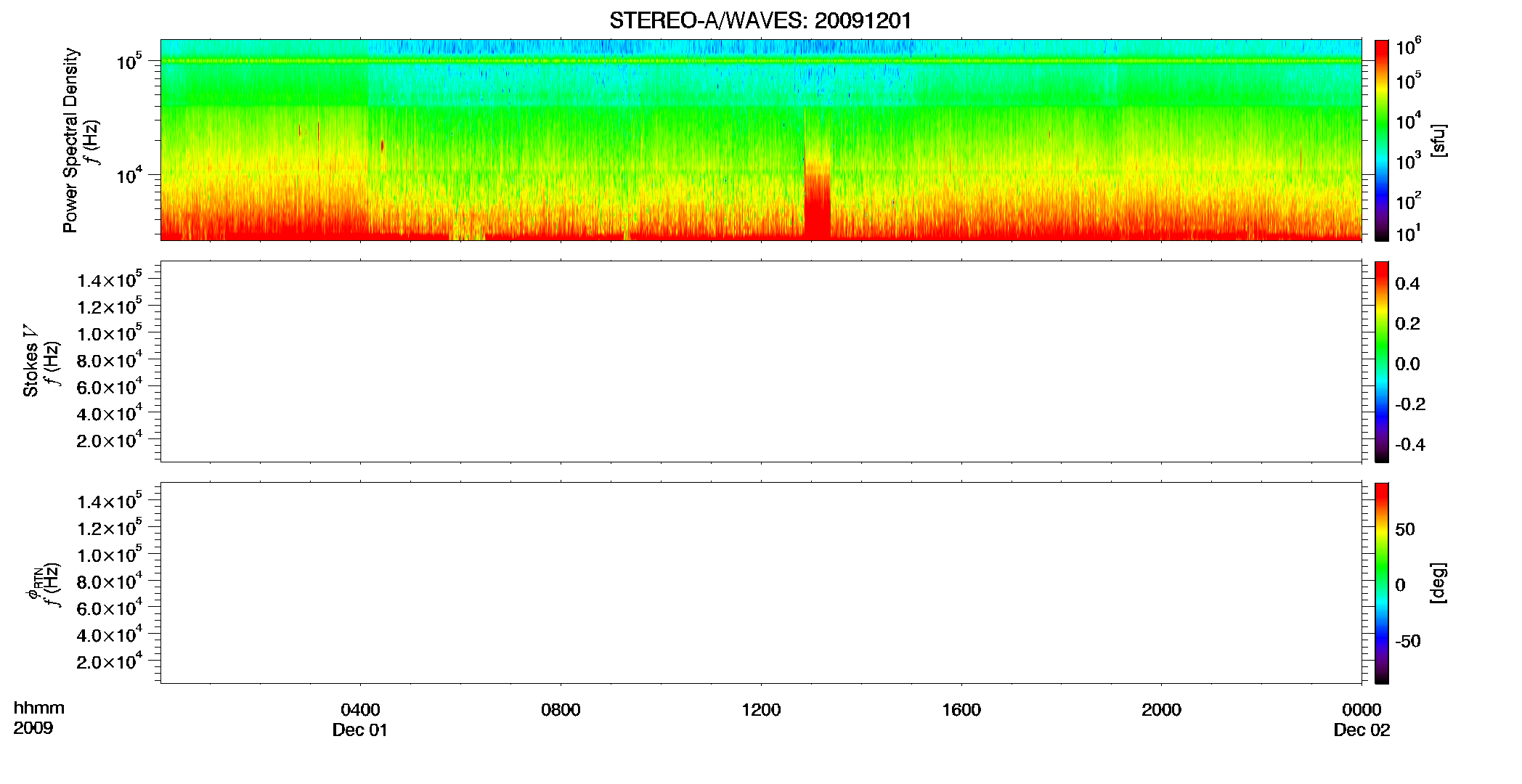The width and height of the screenshot is (1522, 784).
Task: Click the Stokes V panel's 2.0×10⁴ y-axis tick label
Action: coord(110,439)
